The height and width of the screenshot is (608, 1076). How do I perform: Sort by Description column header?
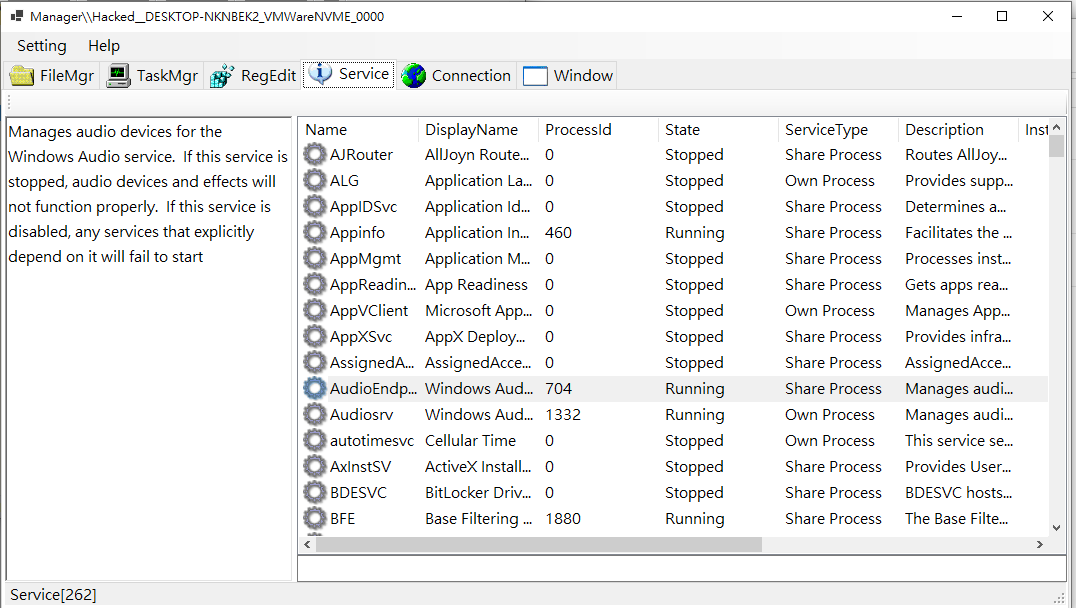959,130
